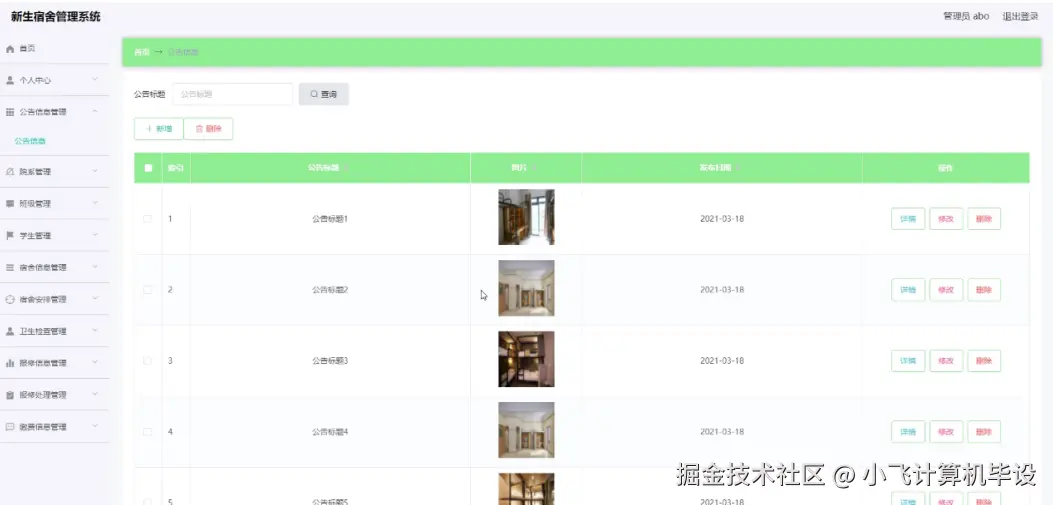The width and height of the screenshot is (1053, 505).
Task: Click 修改 for 公告标题4
Action: [x=946, y=432]
